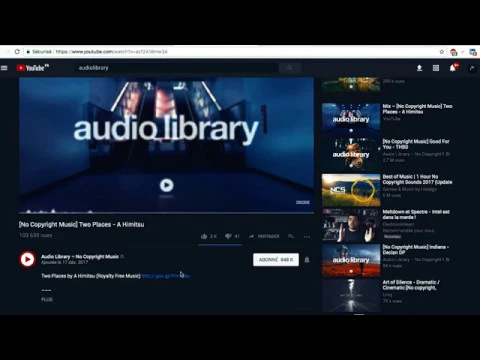
Task: Open the YouTube hamburger menu
Action: (x=4, y=68)
